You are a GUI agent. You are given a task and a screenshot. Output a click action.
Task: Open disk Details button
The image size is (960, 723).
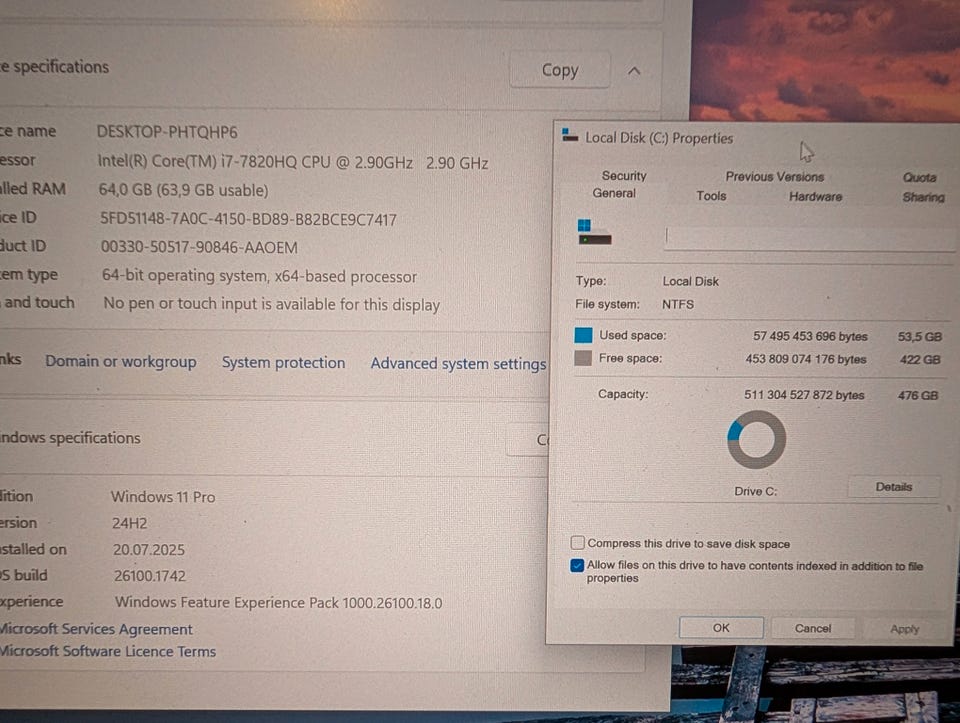pyautogui.click(x=893, y=487)
